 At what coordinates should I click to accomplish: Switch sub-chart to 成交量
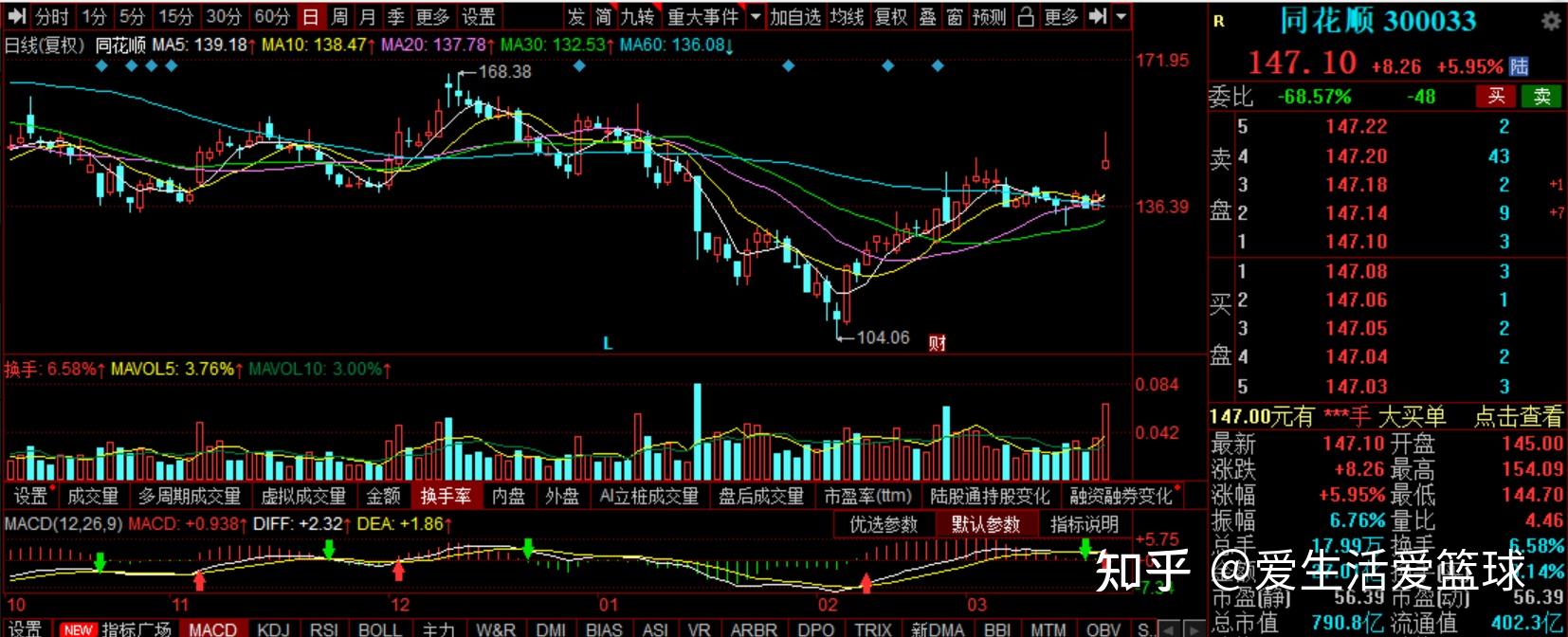[x=93, y=496]
